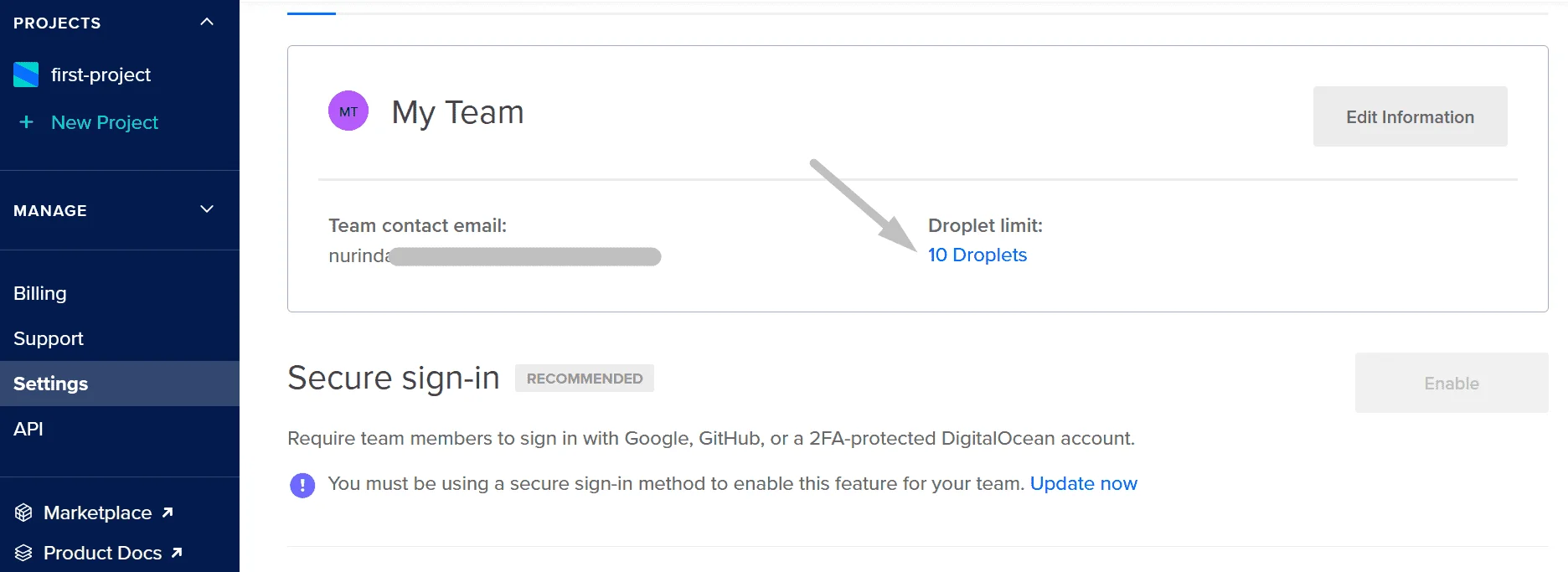Viewport: 1568px width, 572px height.
Task: Select Settings in the sidebar
Action: coord(120,384)
